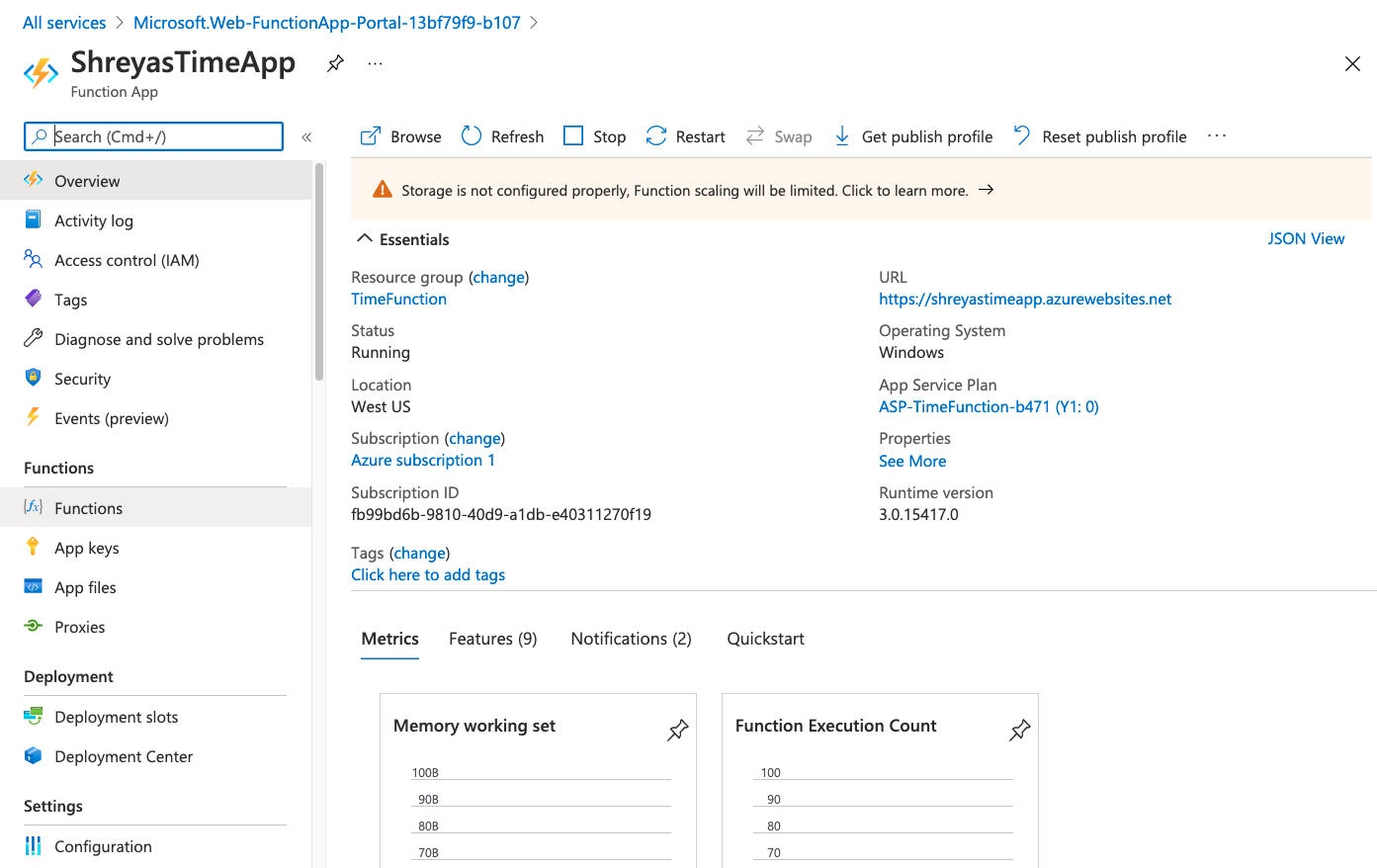Open Configuration menu item under Settings

[155, 846]
